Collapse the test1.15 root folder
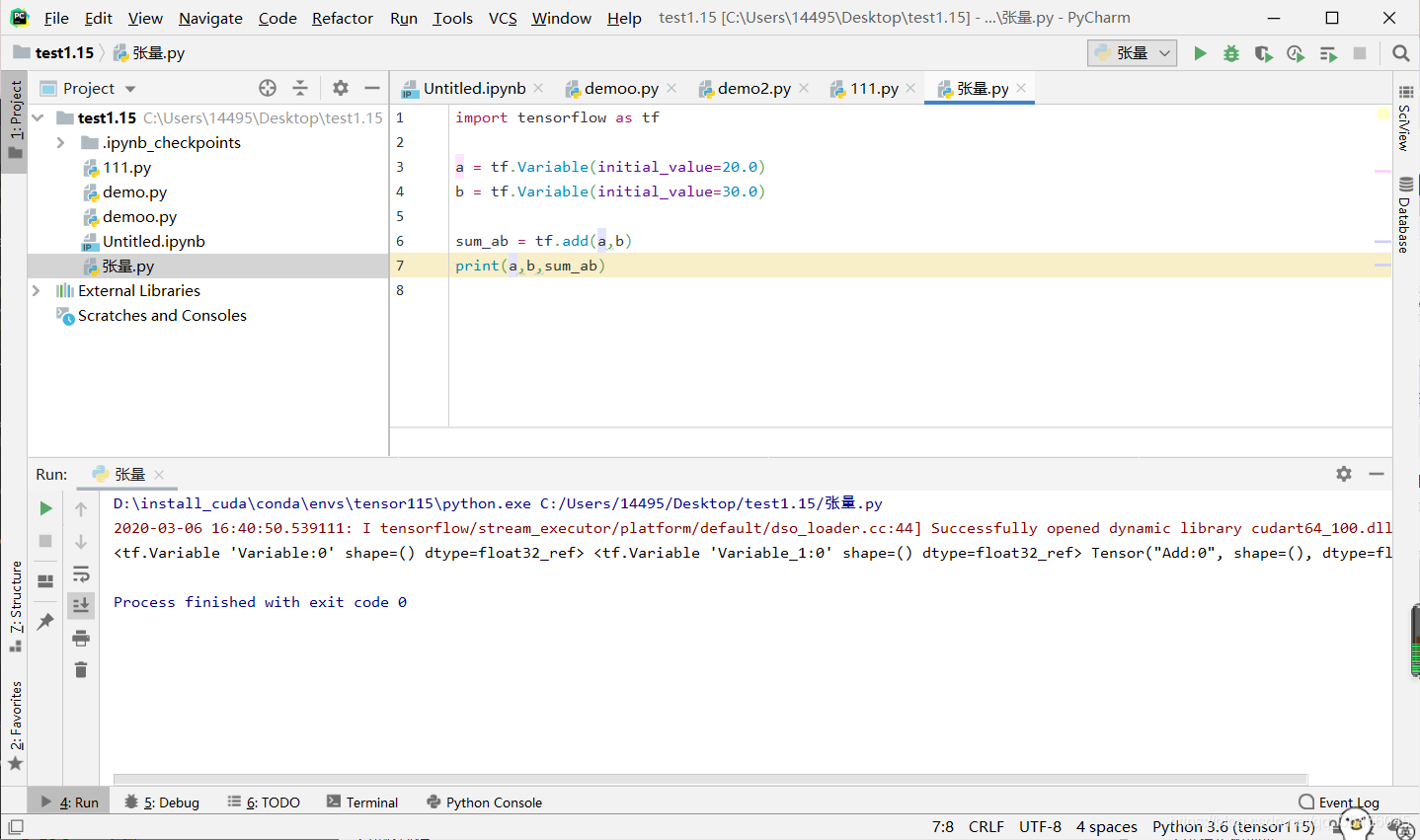 coord(38,117)
